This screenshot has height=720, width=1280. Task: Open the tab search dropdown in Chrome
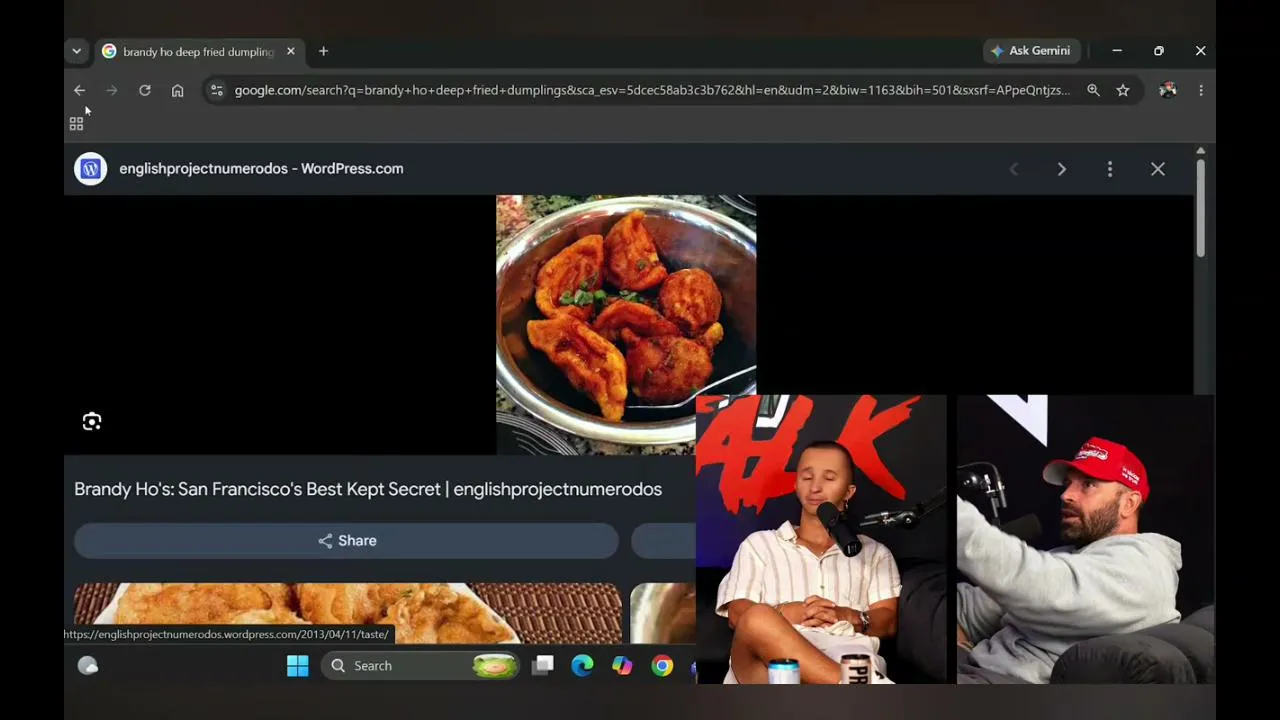[76, 51]
